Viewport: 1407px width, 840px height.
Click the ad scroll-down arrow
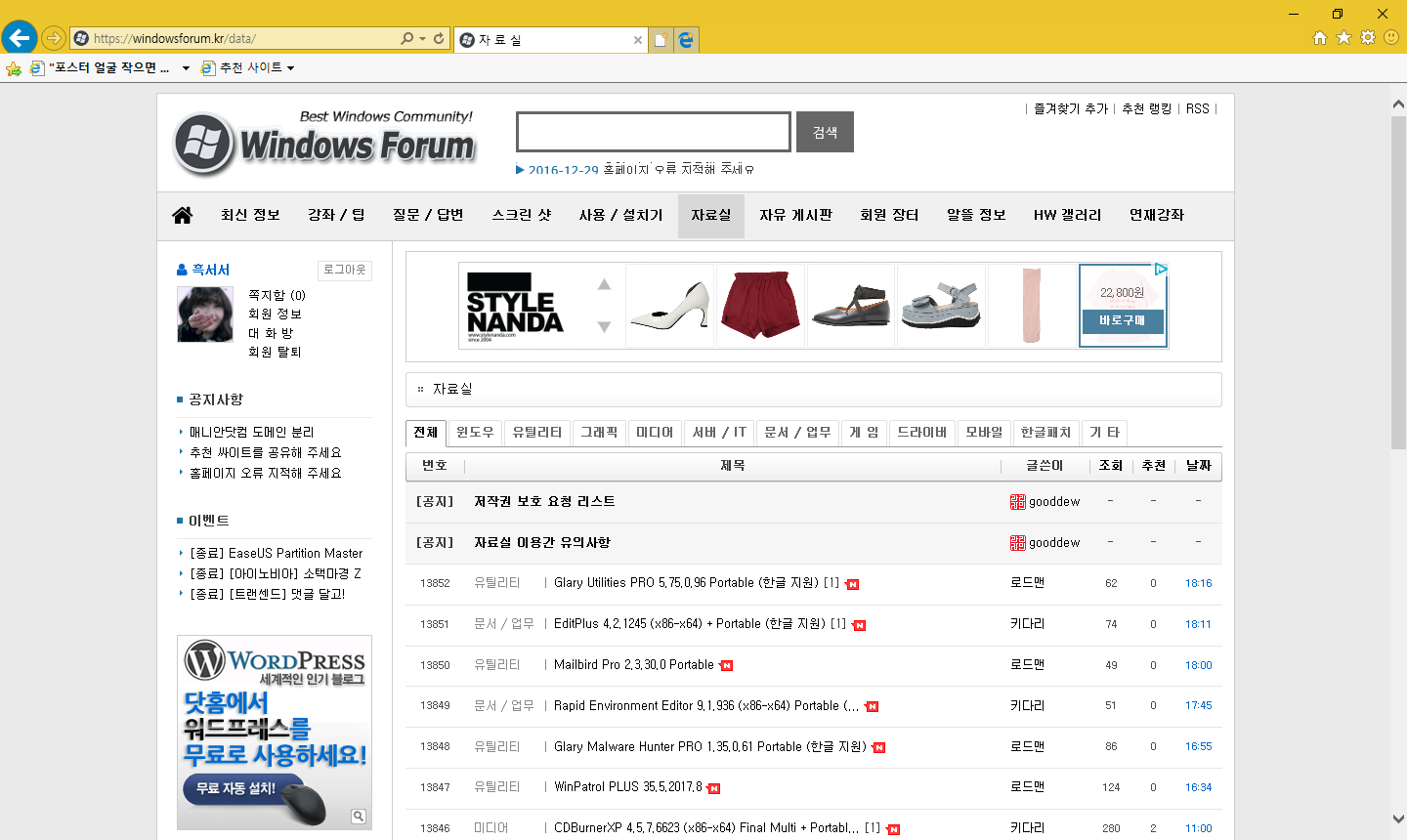604,326
